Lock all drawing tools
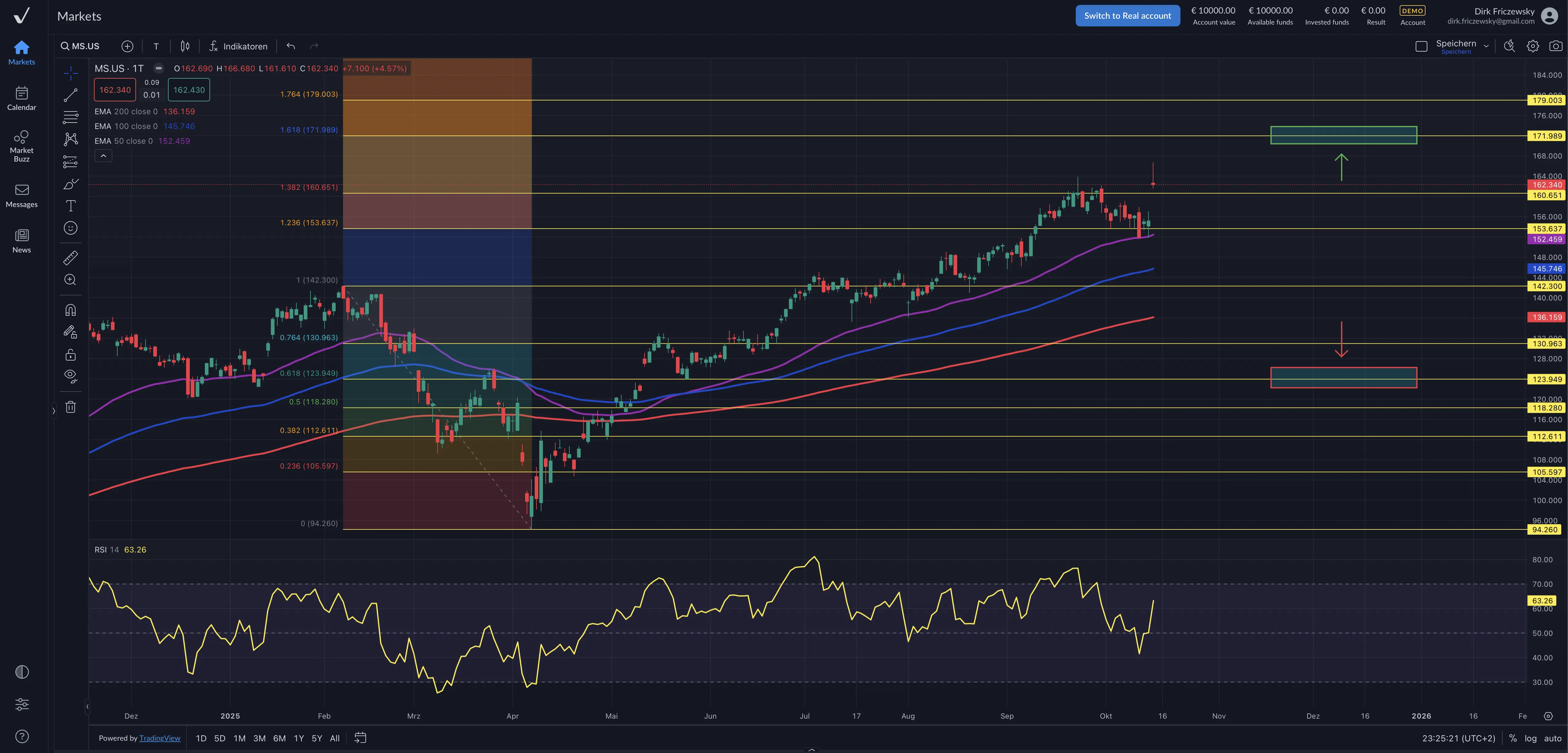The width and height of the screenshot is (1568, 753). [x=70, y=354]
